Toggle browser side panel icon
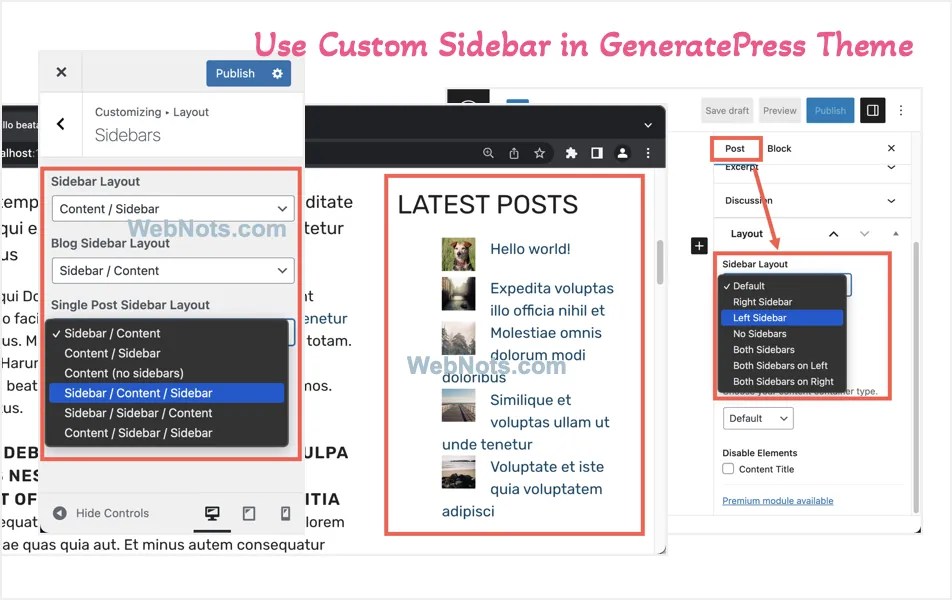The width and height of the screenshot is (952, 600). (597, 153)
